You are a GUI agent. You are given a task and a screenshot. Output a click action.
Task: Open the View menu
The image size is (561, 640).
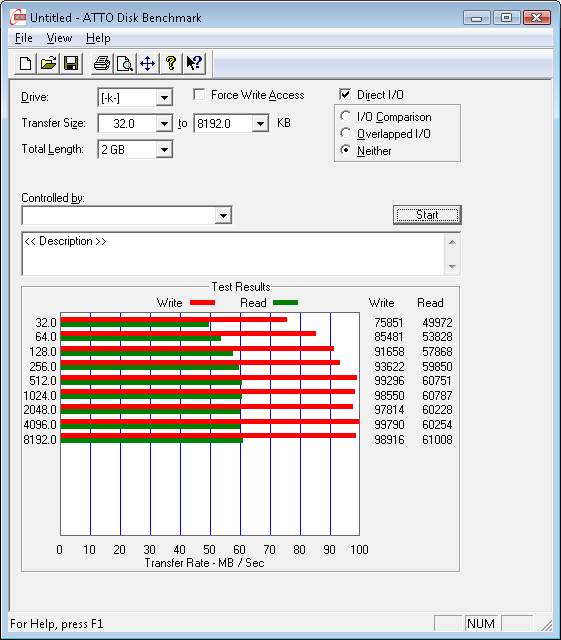(x=59, y=38)
